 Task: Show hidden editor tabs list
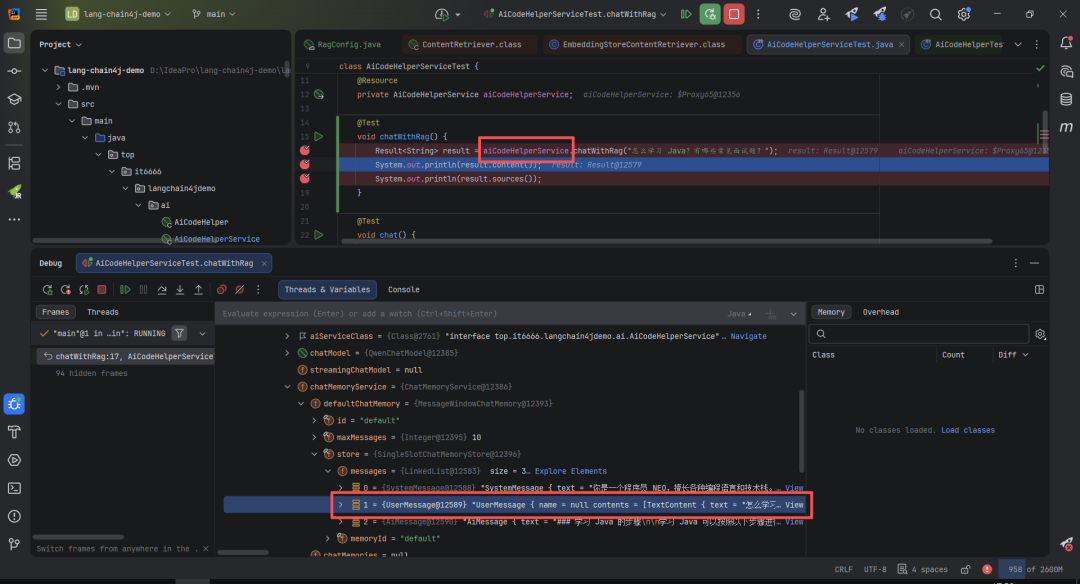[x=1018, y=44]
